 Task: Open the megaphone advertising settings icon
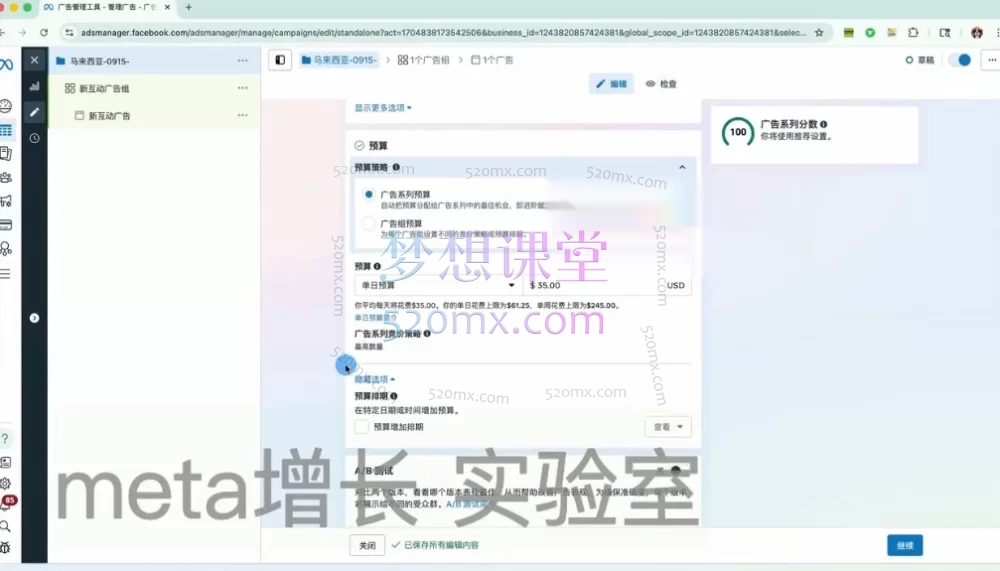(x=6, y=201)
